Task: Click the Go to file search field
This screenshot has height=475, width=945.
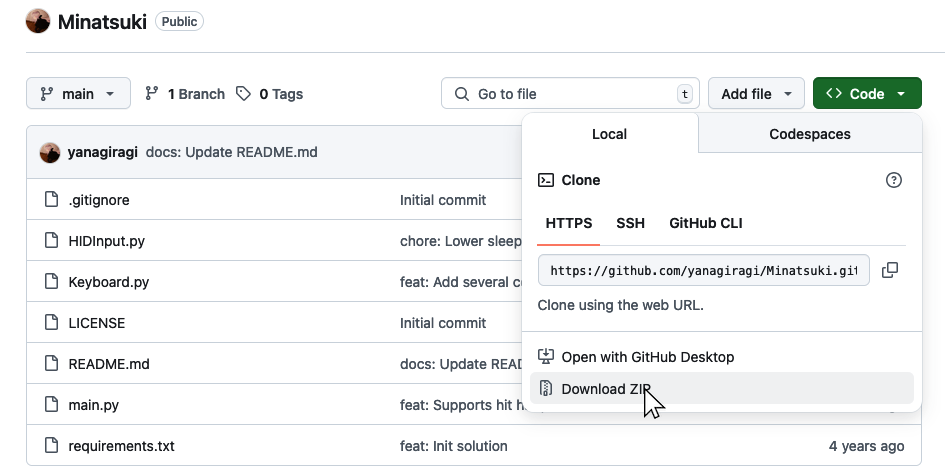Action: click(x=570, y=93)
